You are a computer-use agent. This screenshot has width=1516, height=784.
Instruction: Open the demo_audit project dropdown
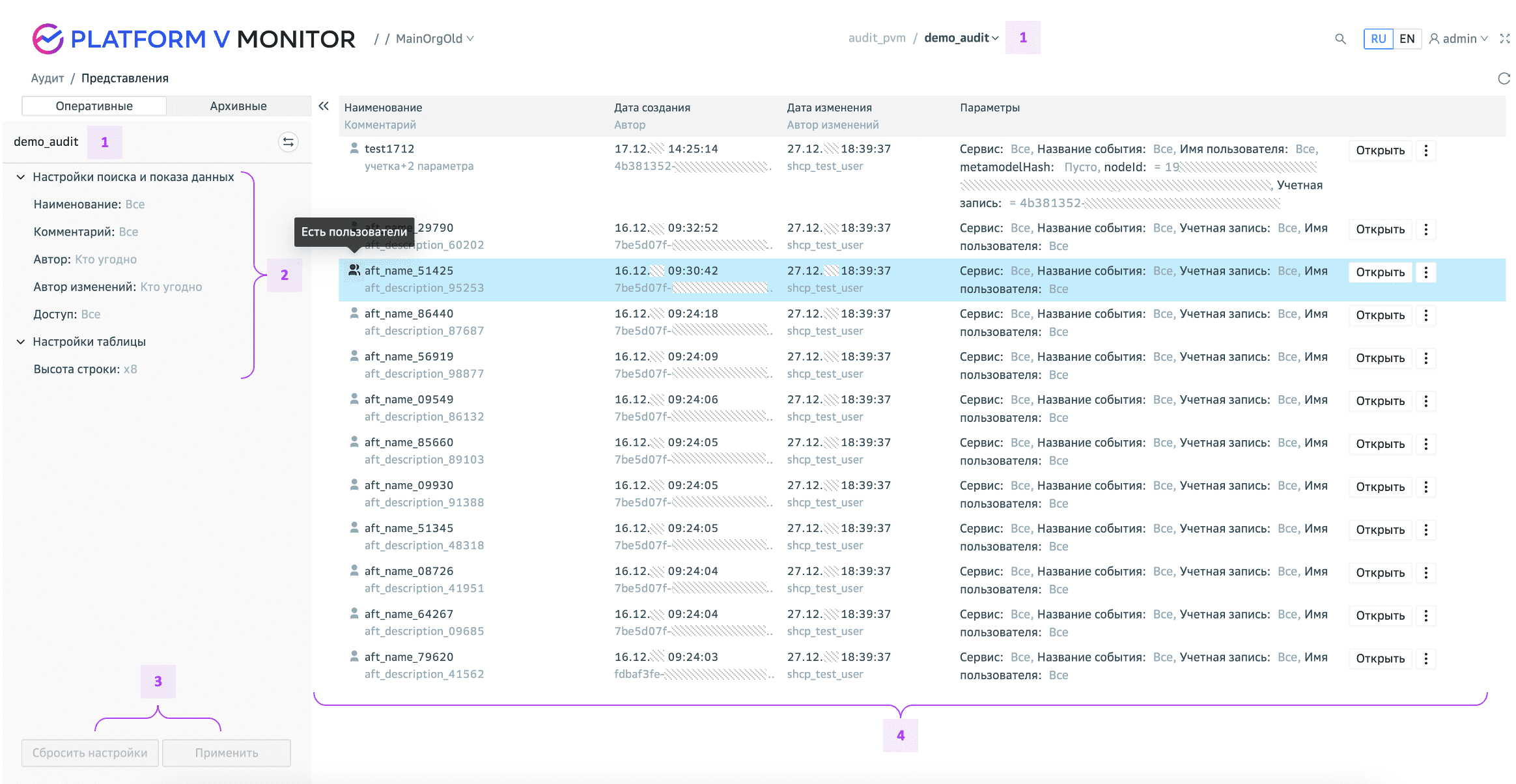click(x=961, y=38)
